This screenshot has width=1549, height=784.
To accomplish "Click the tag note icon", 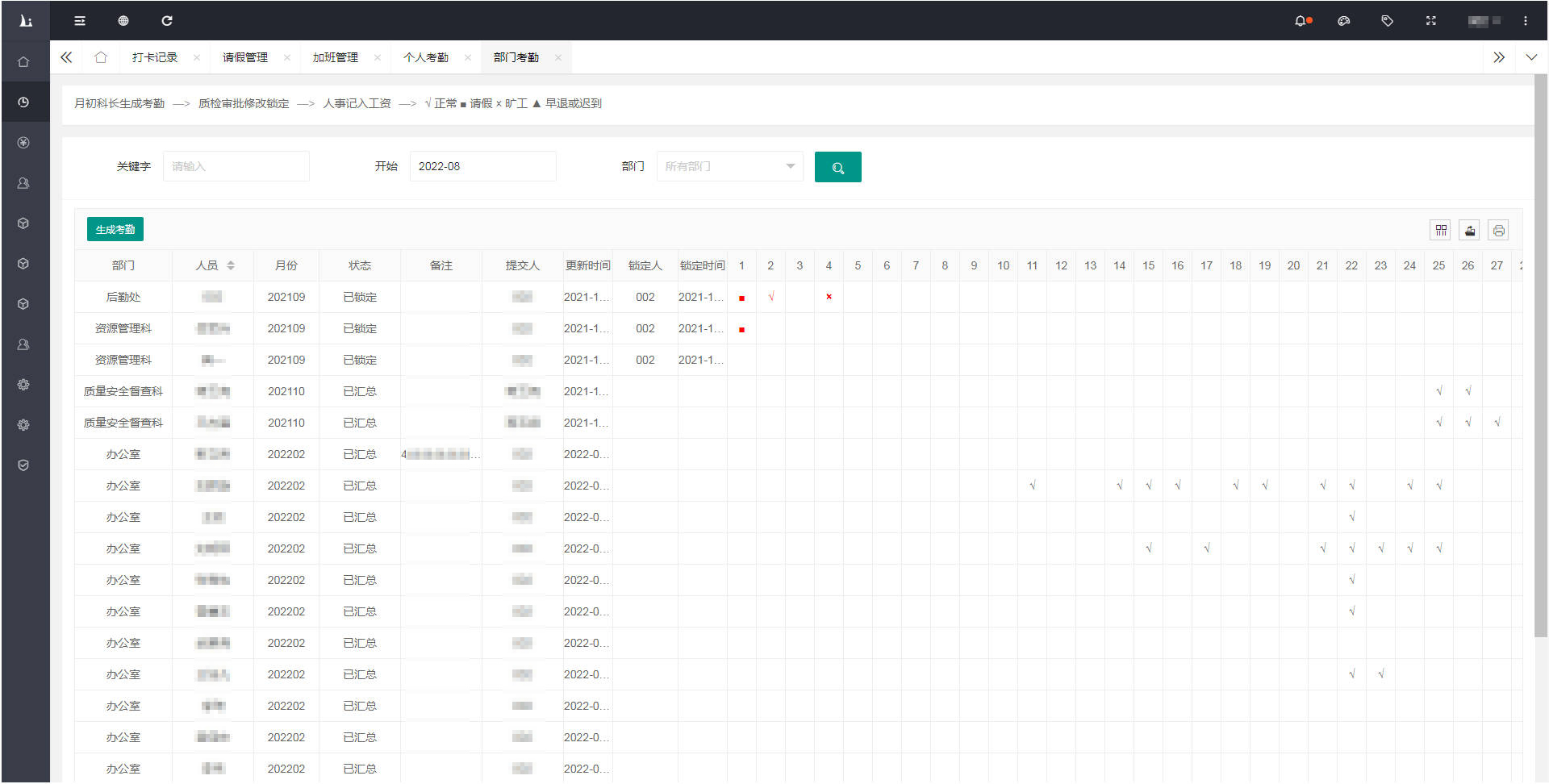I will (1387, 21).
